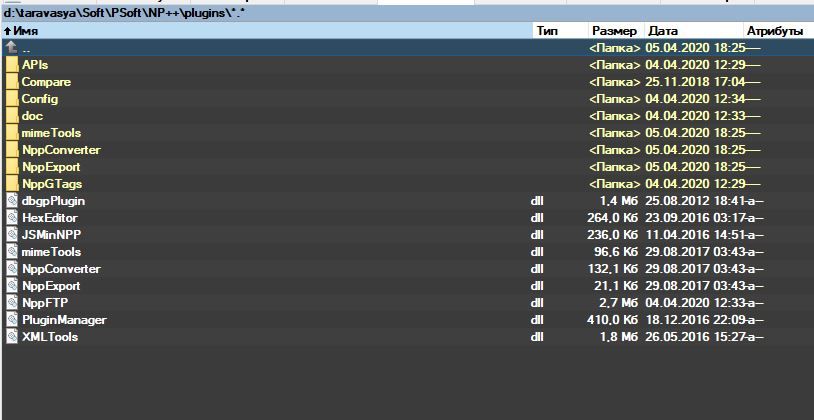814x420 pixels.
Task: Click the date 26.05.2016 15:27
Action: point(695,336)
